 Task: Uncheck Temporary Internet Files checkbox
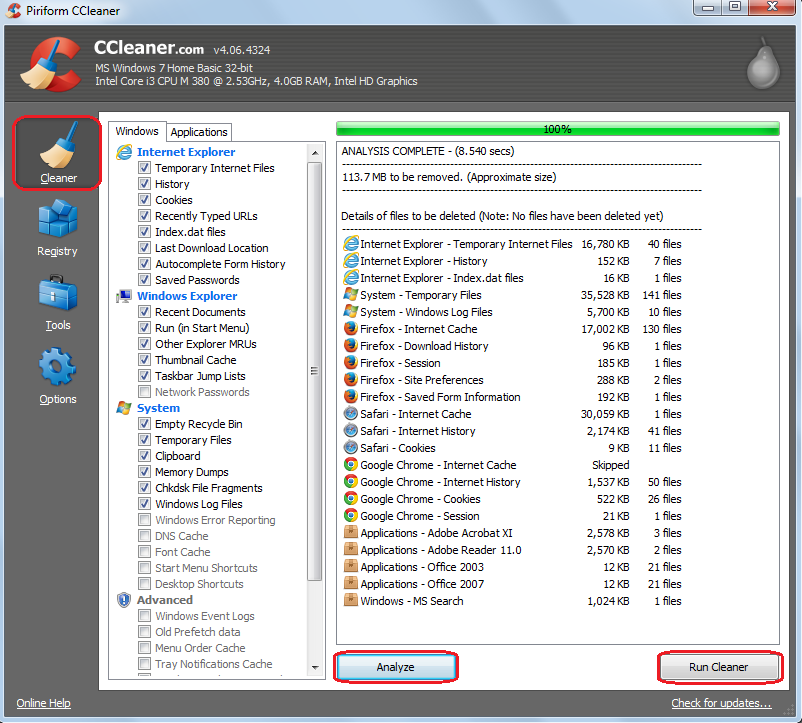coord(144,168)
